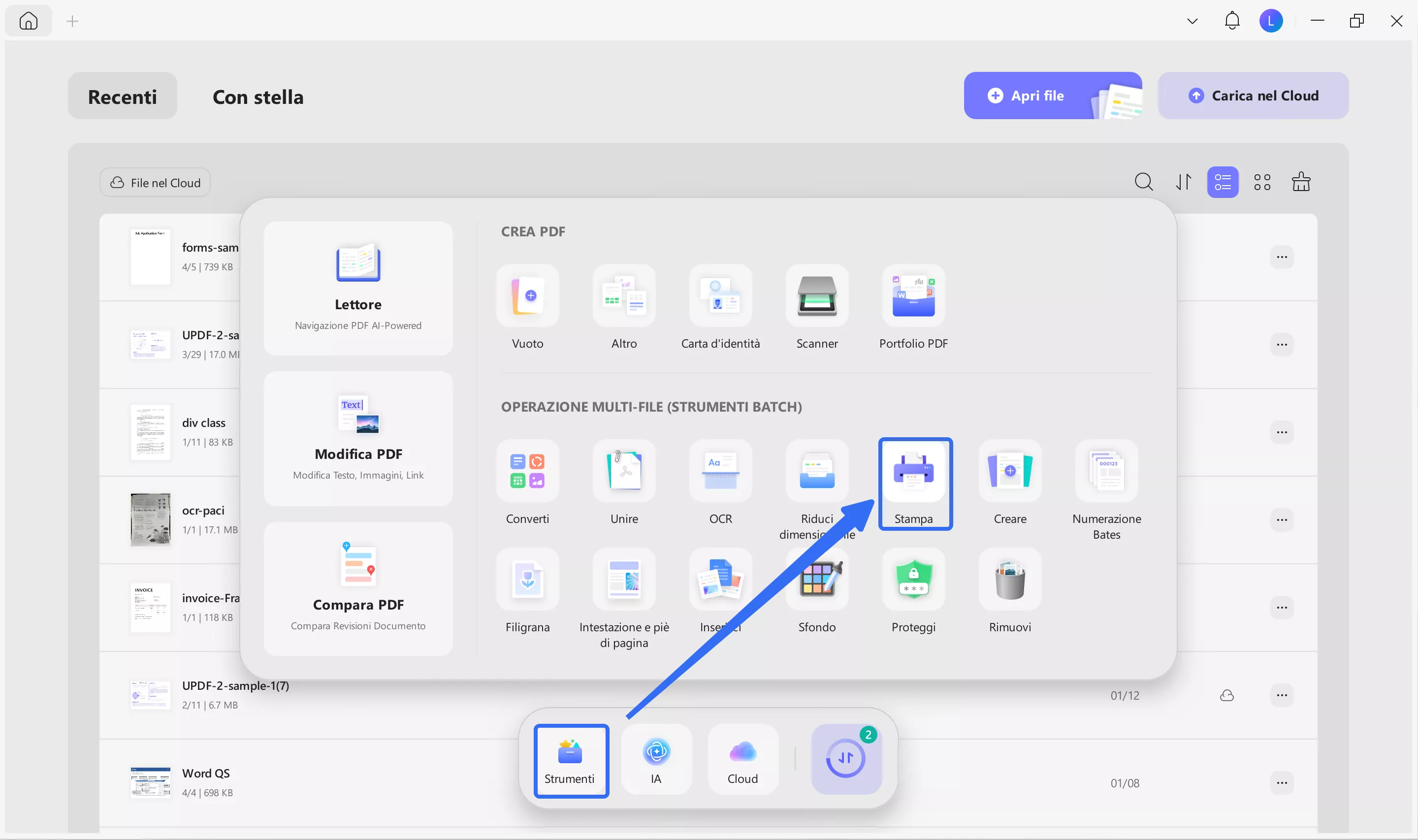The height and width of the screenshot is (840, 1418).
Task: Open more options for Word QS file
Action: tap(1282, 783)
